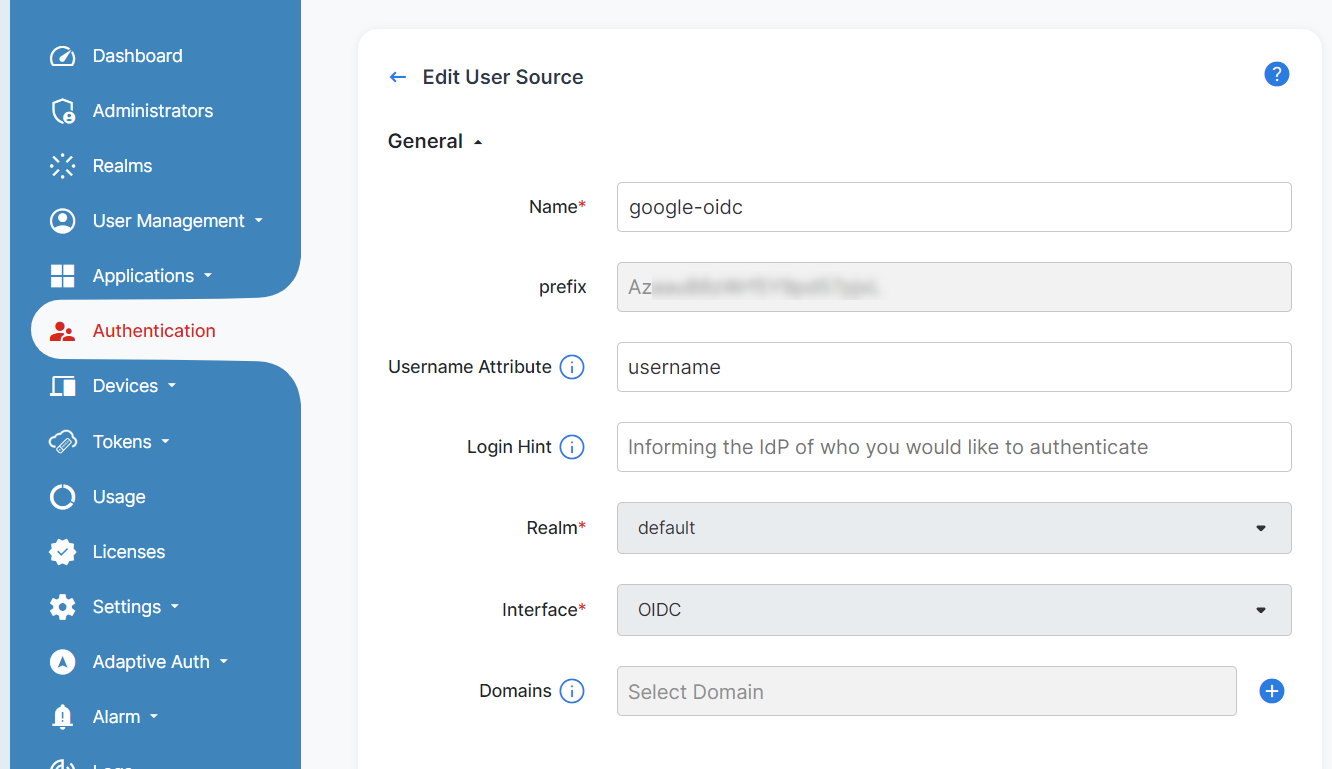Image resolution: width=1332 pixels, height=769 pixels.
Task: Click the Alarm bell icon
Action: tap(62, 716)
